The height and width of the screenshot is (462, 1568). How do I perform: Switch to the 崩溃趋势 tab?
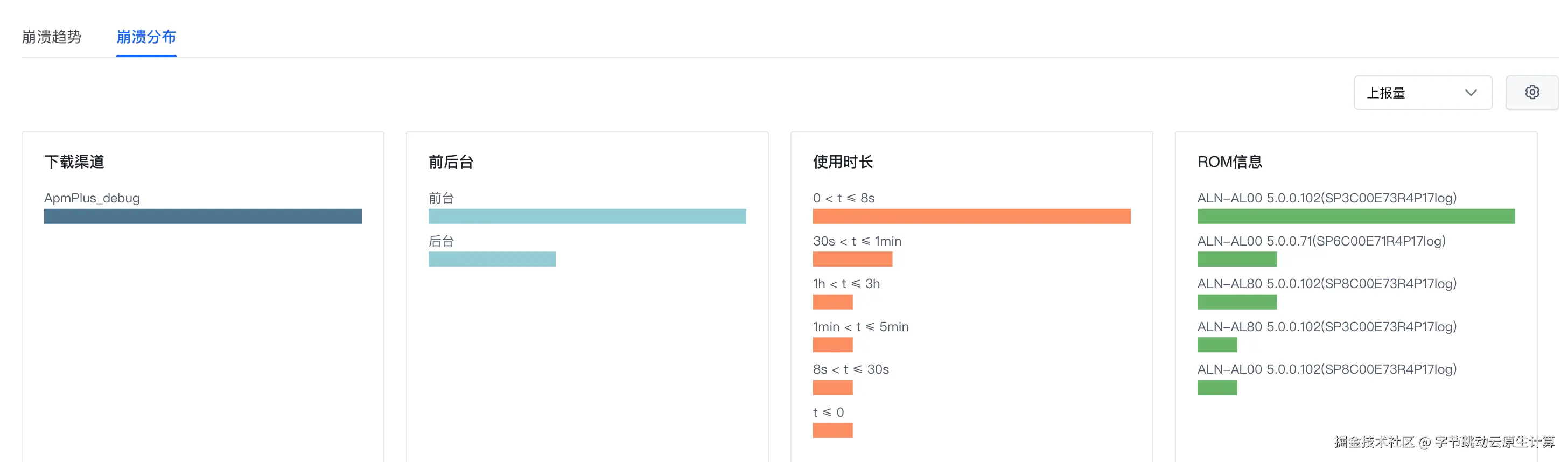tap(52, 37)
